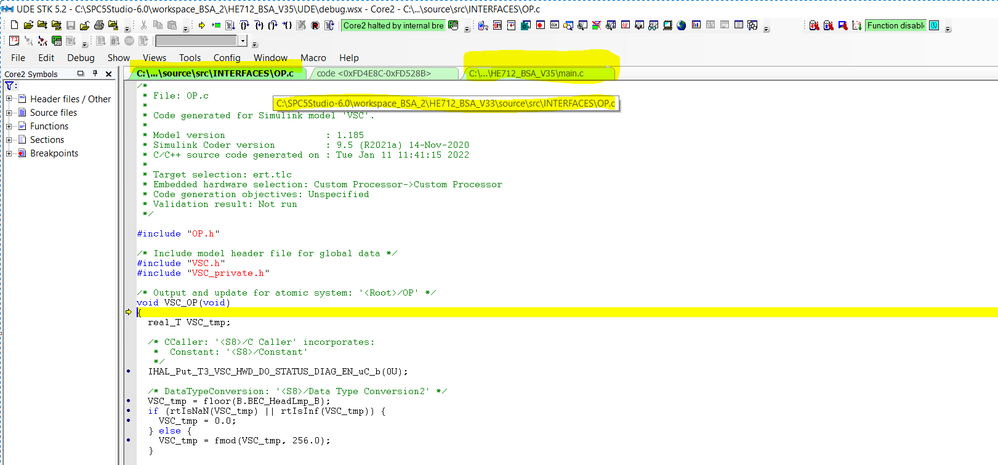Open the Config menu
The image size is (998, 465).
point(227,57)
